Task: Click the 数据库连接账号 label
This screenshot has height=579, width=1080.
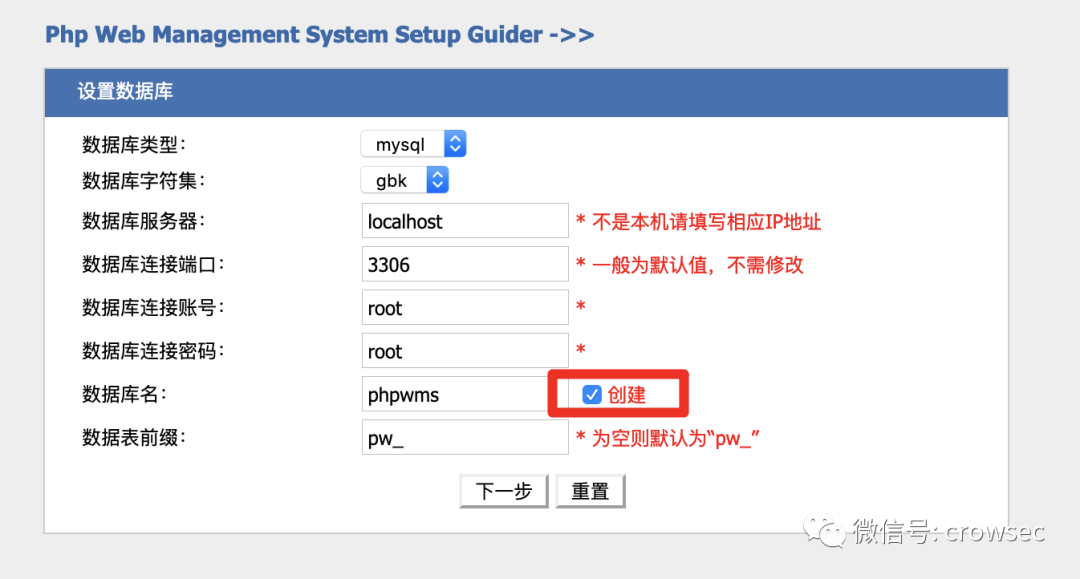Action: click(153, 308)
